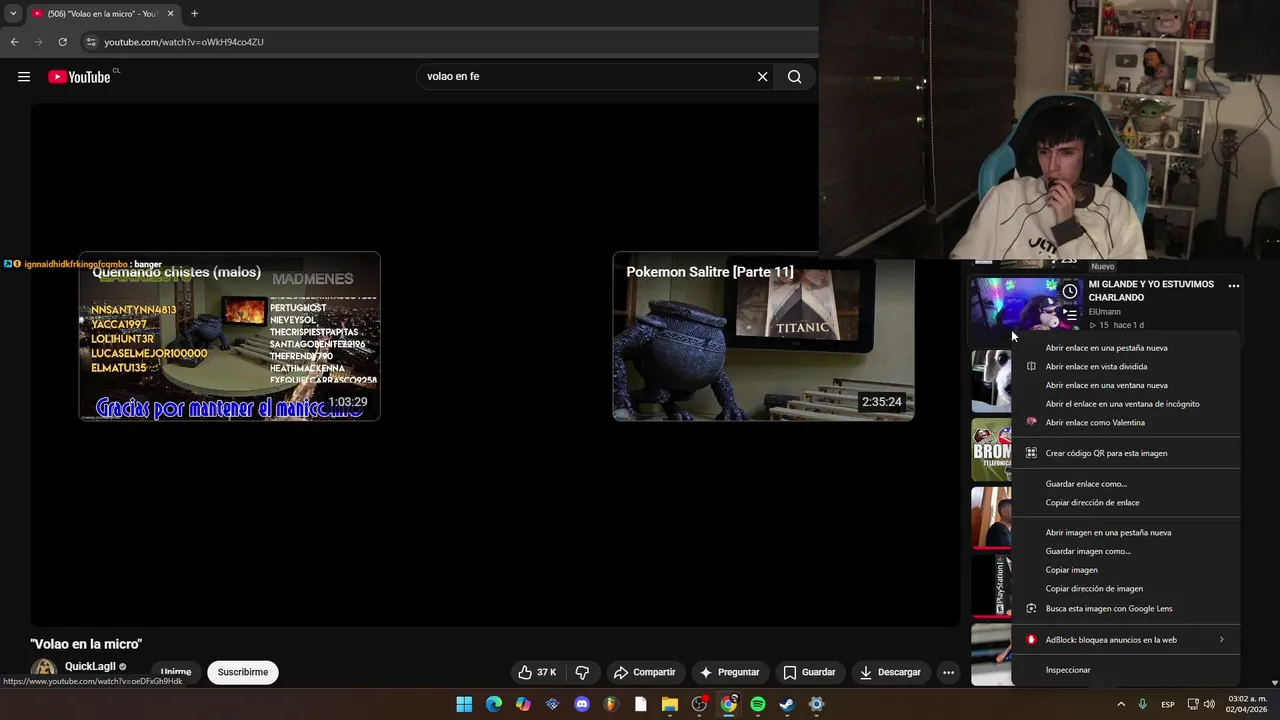
Task: Dislike the video
Action: pos(582,672)
